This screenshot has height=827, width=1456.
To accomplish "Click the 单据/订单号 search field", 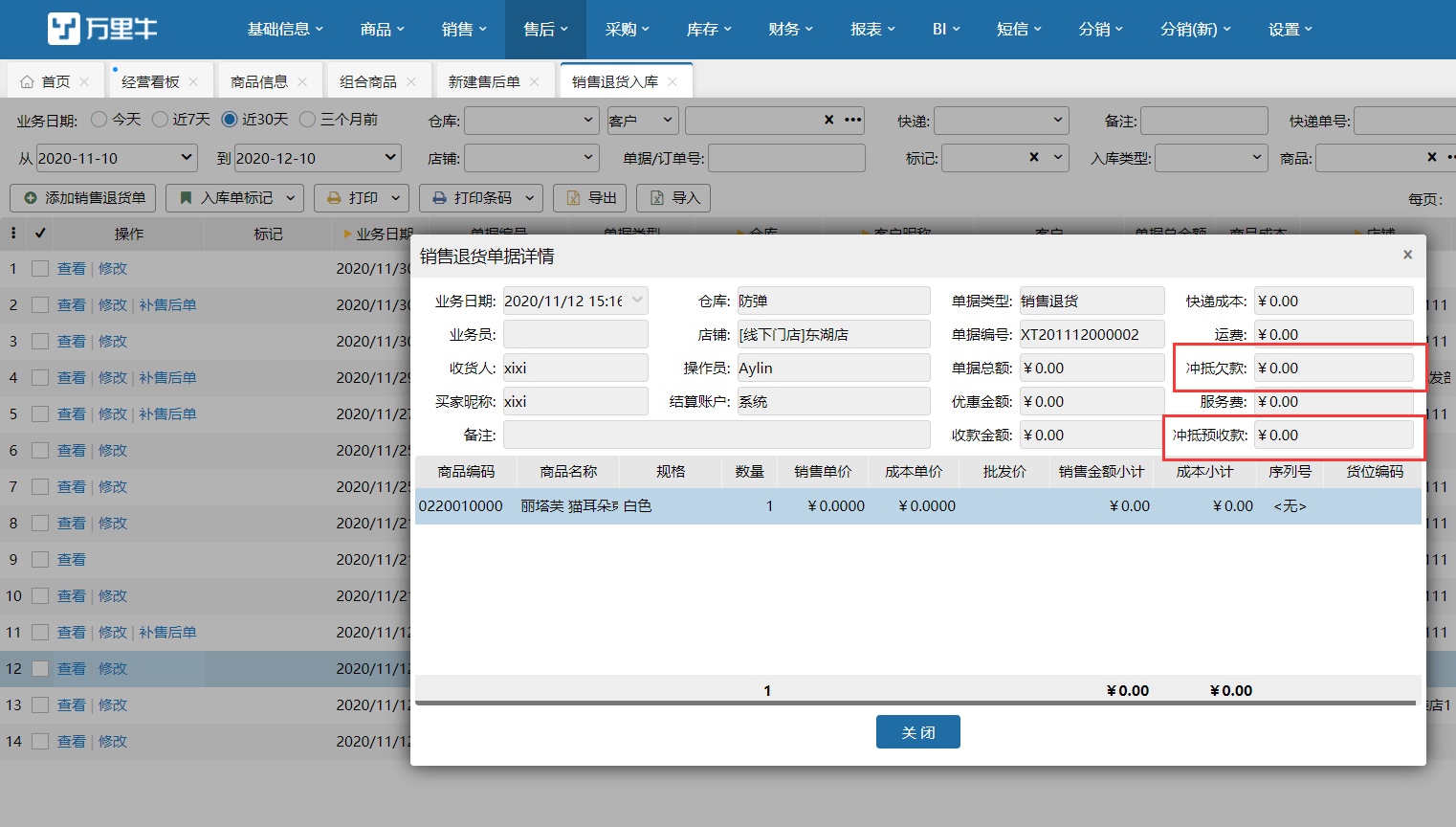I will 786,158.
